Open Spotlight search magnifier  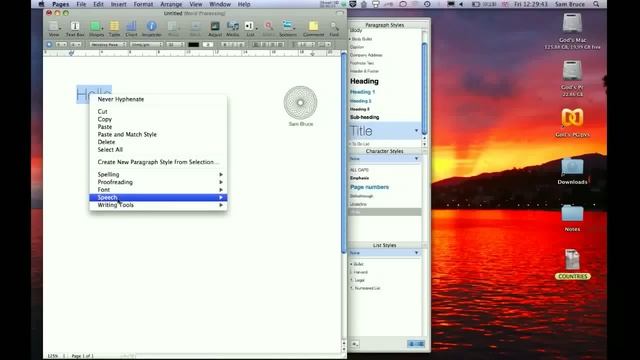pos(596,4)
